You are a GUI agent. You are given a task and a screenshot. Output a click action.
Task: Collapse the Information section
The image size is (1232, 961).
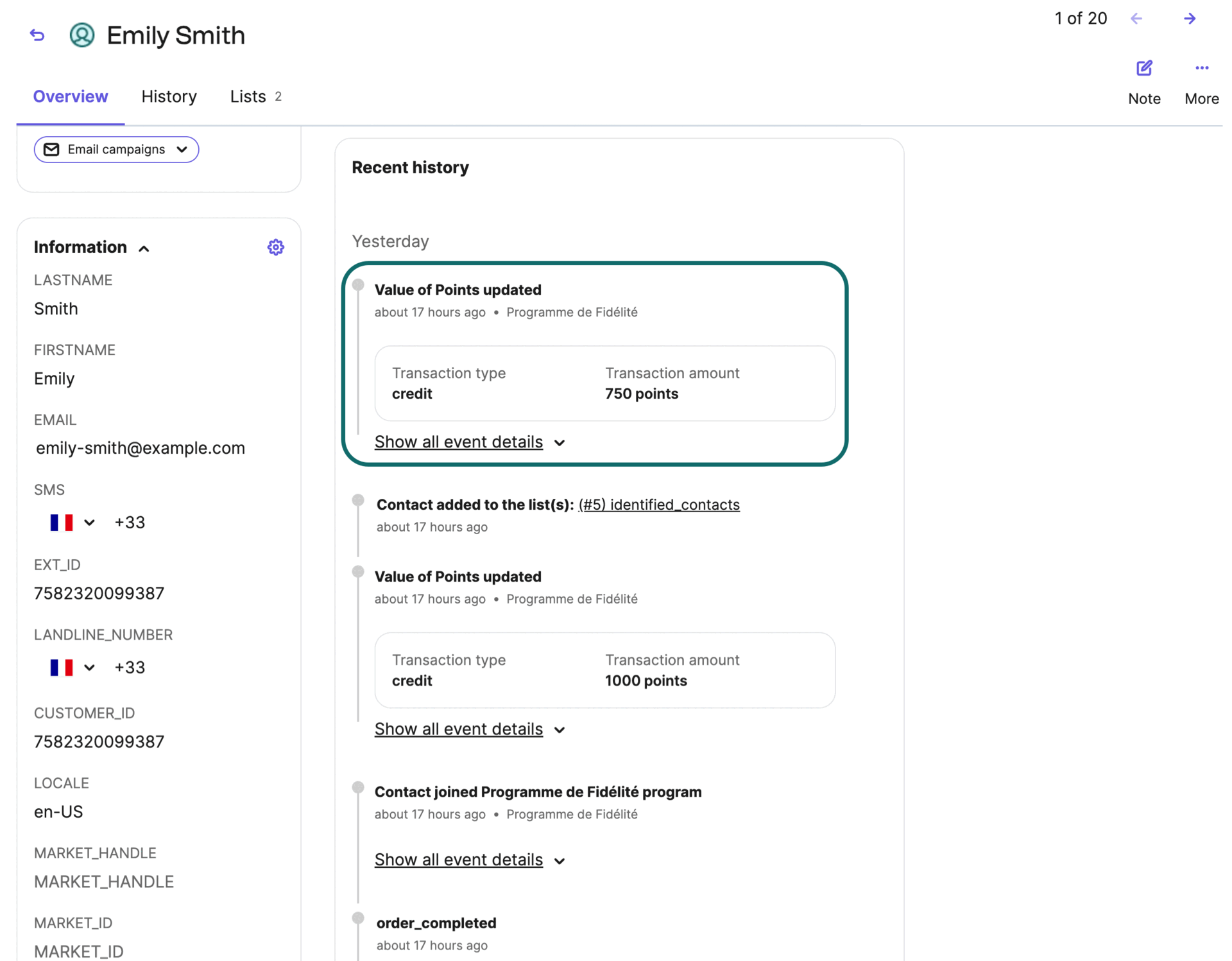click(144, 248)
